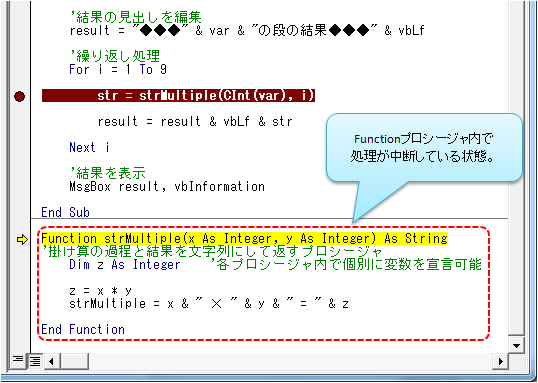Click the 'z = x * y' line
The image size is (538, 383).
(100, 291)
